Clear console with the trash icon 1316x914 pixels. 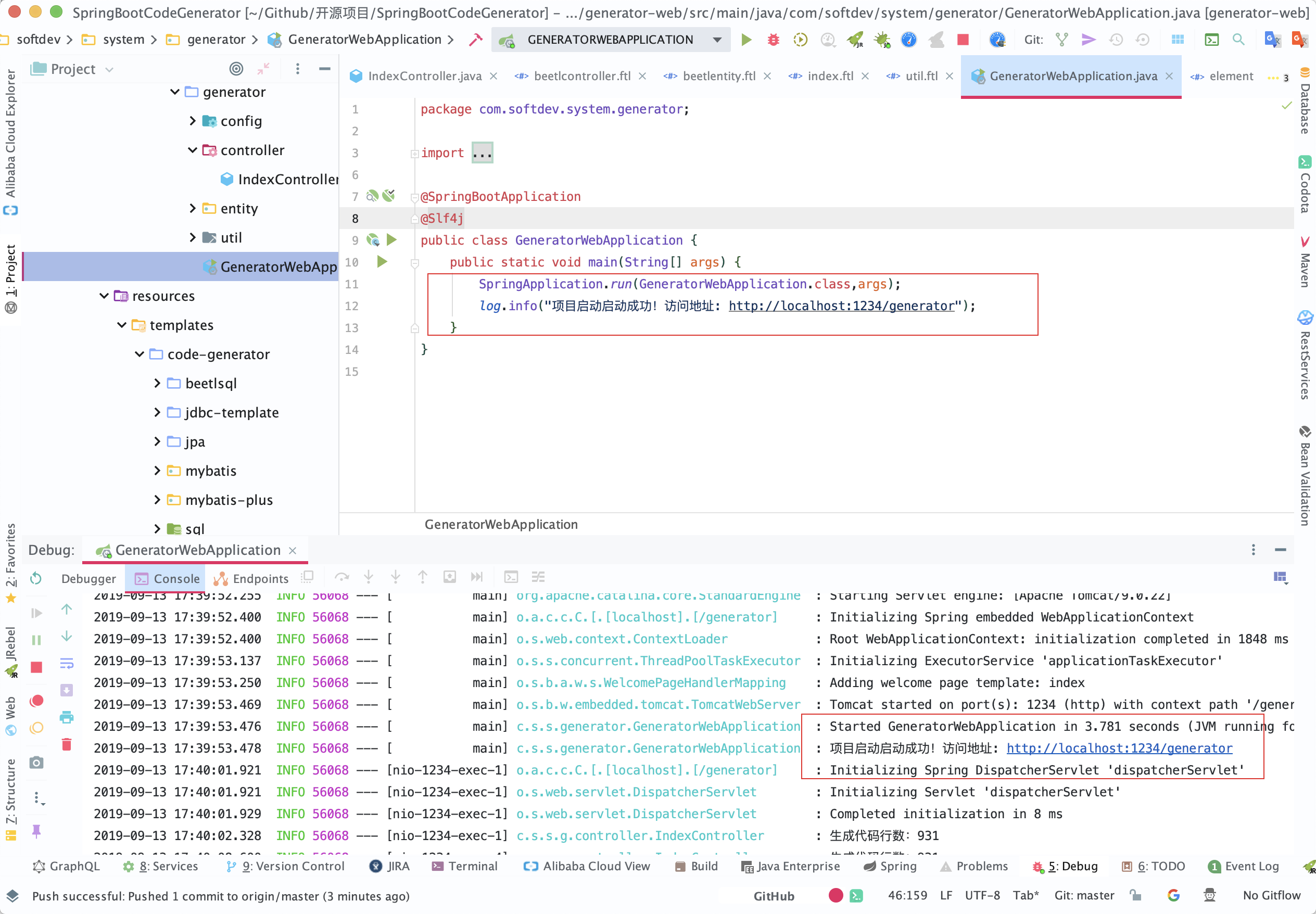pos(67,744)
